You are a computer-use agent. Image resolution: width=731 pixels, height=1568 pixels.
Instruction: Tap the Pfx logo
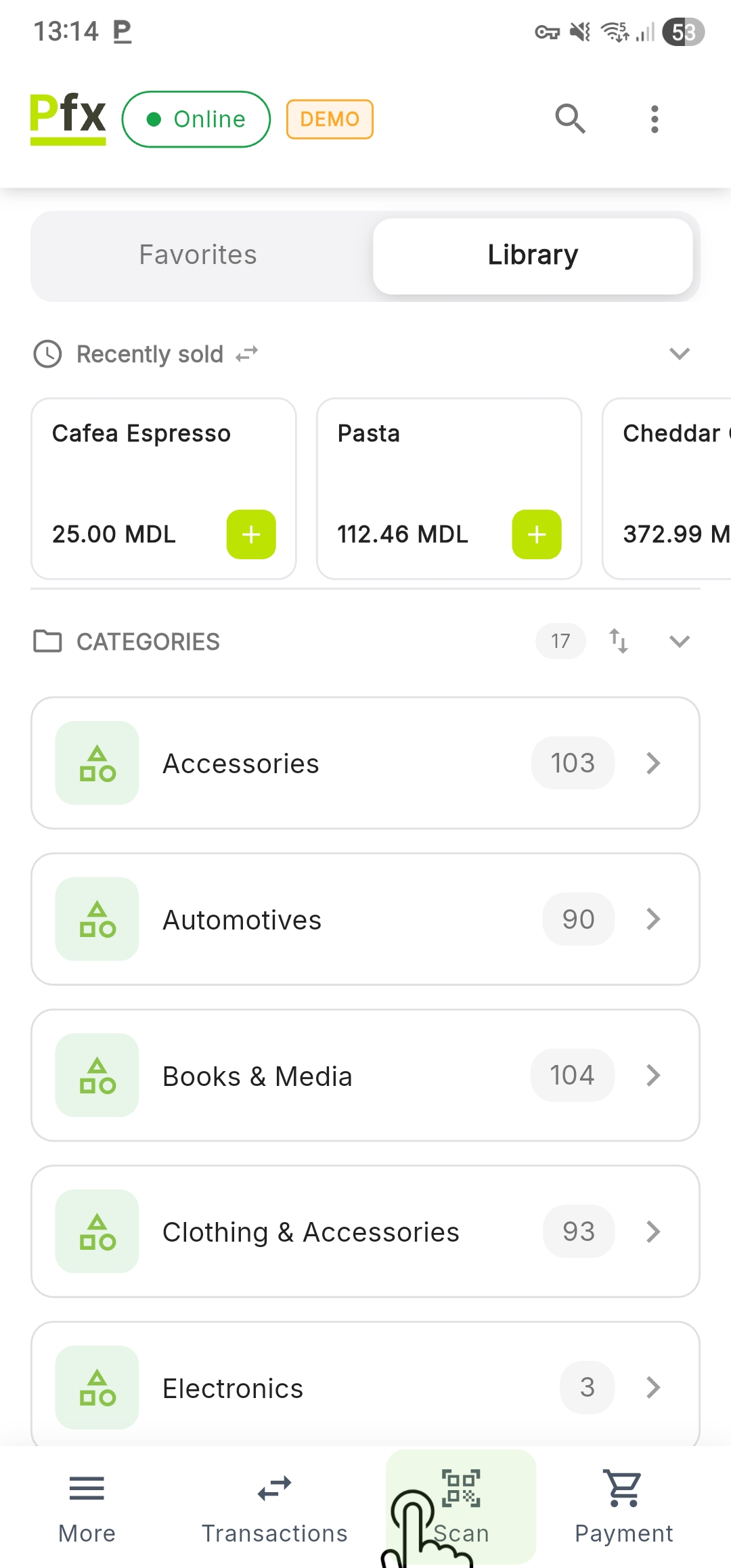[68, 118]
